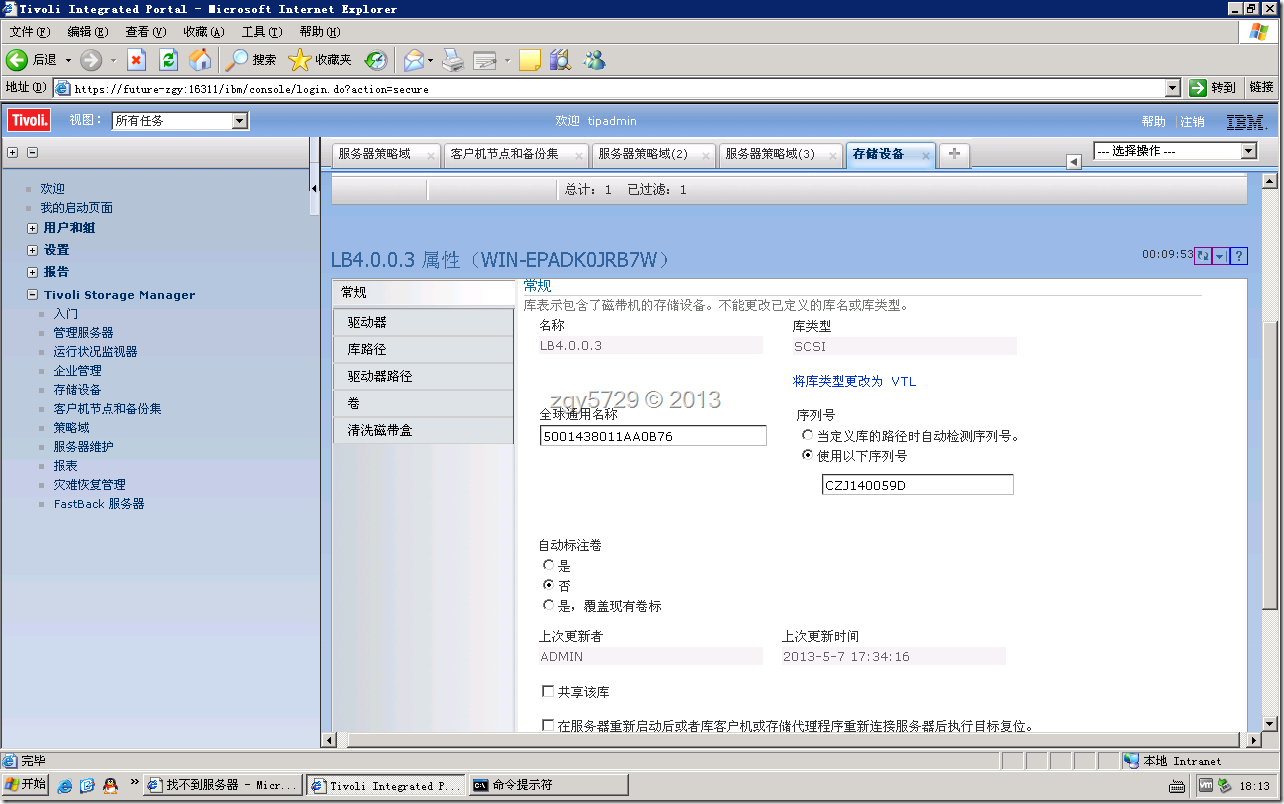Select 是，覆盖现有卷标 radio option
Image resolution: width=1284 pixels, height=804 pixels.
pos(548,605)
